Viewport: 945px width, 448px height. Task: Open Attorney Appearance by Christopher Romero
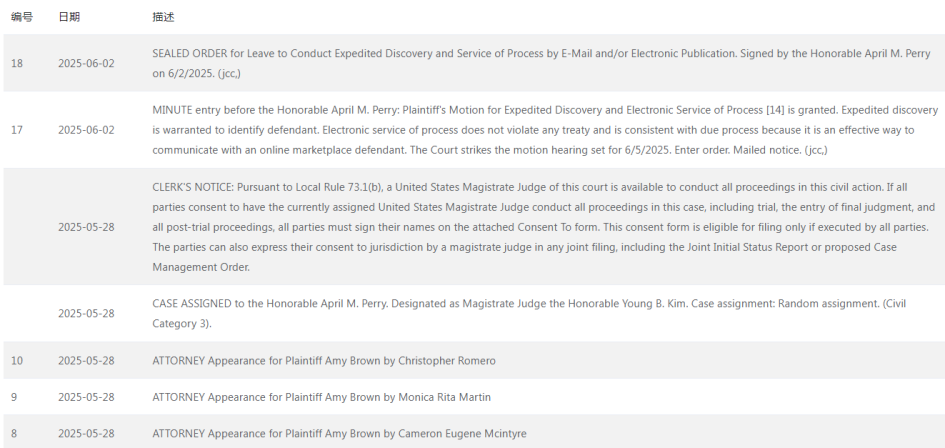tap(324, 361)
